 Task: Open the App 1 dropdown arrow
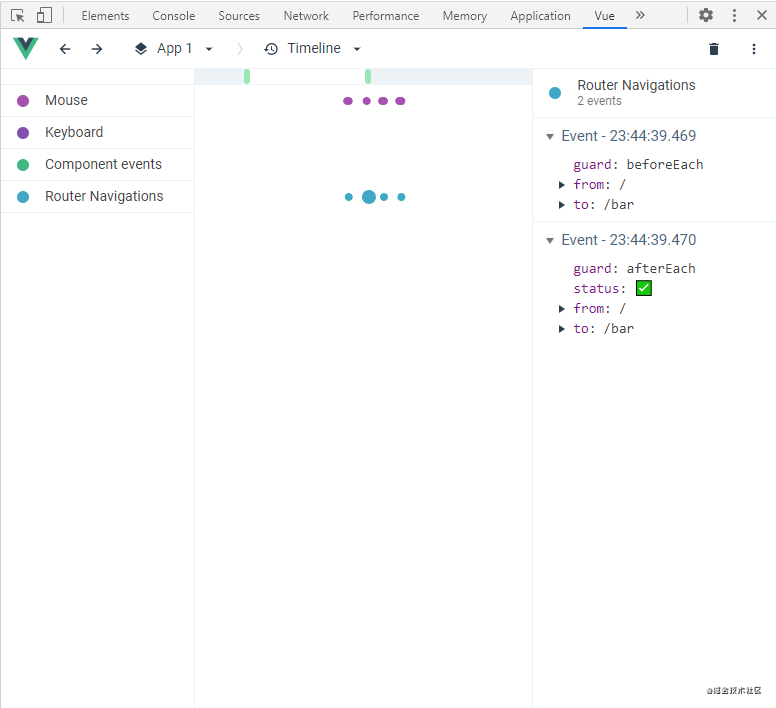click(x=209, y=49)
